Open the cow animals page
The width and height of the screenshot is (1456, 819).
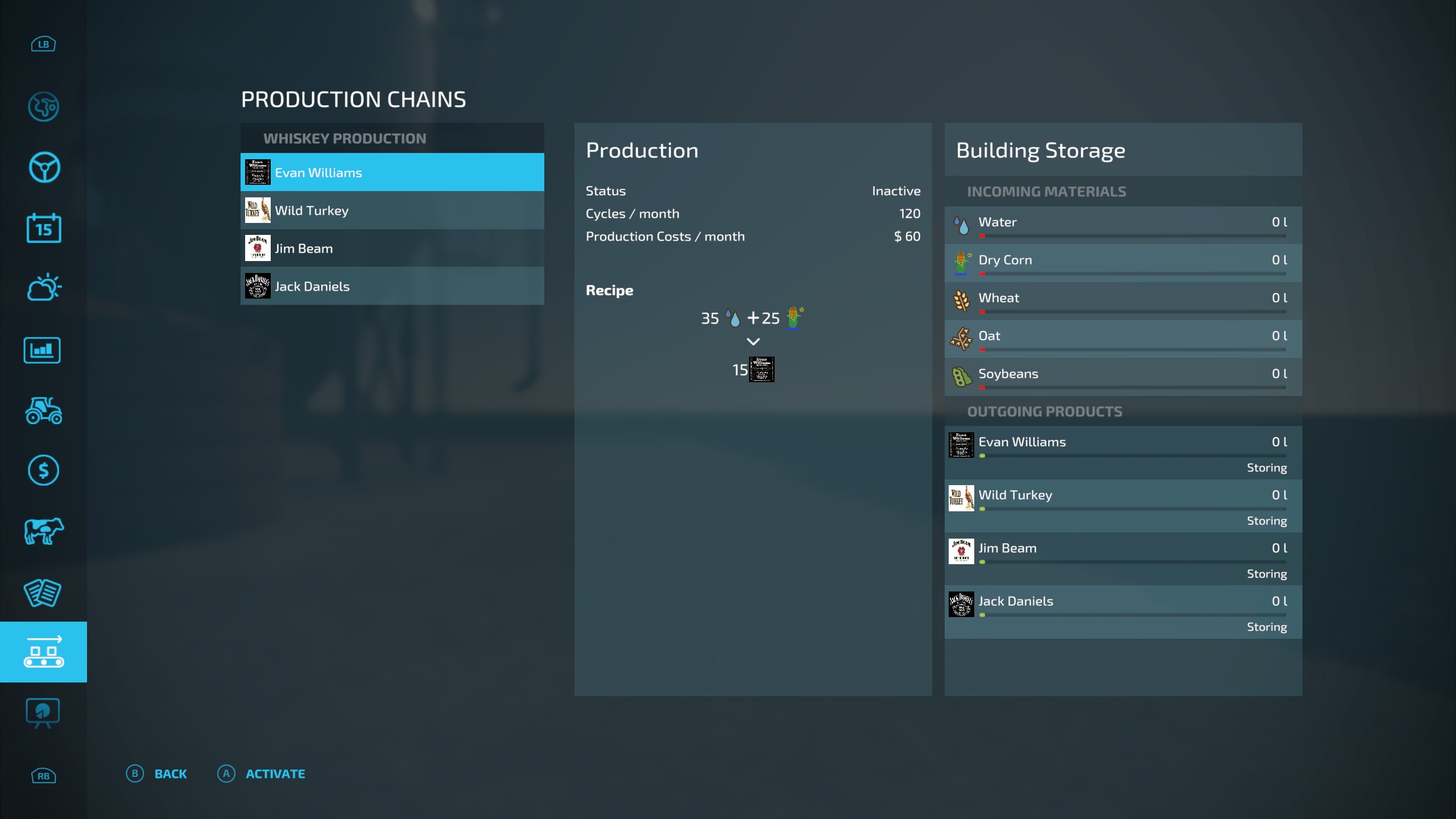click(44, 531)
